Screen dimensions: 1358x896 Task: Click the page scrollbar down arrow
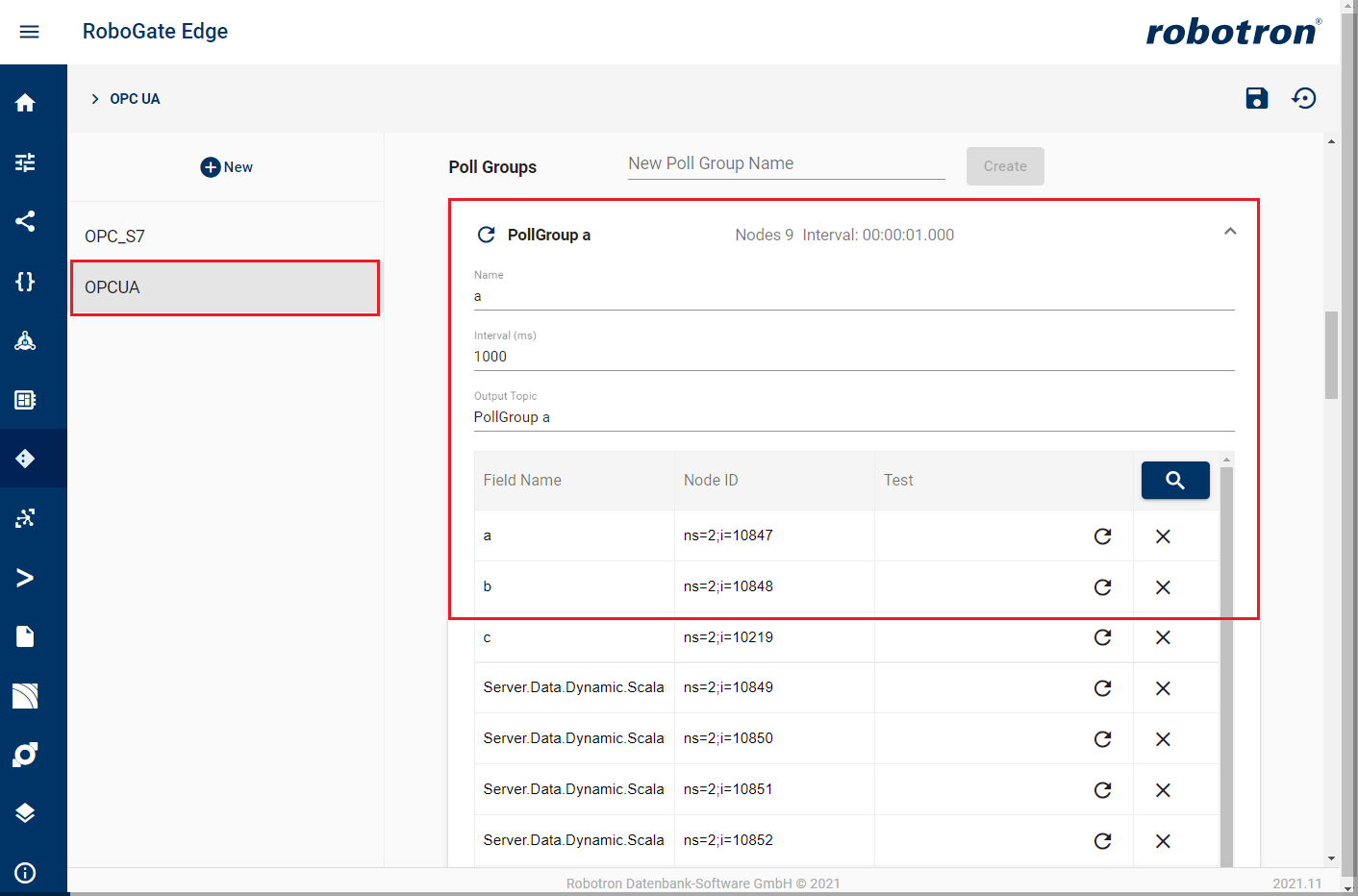[1331, 859]
